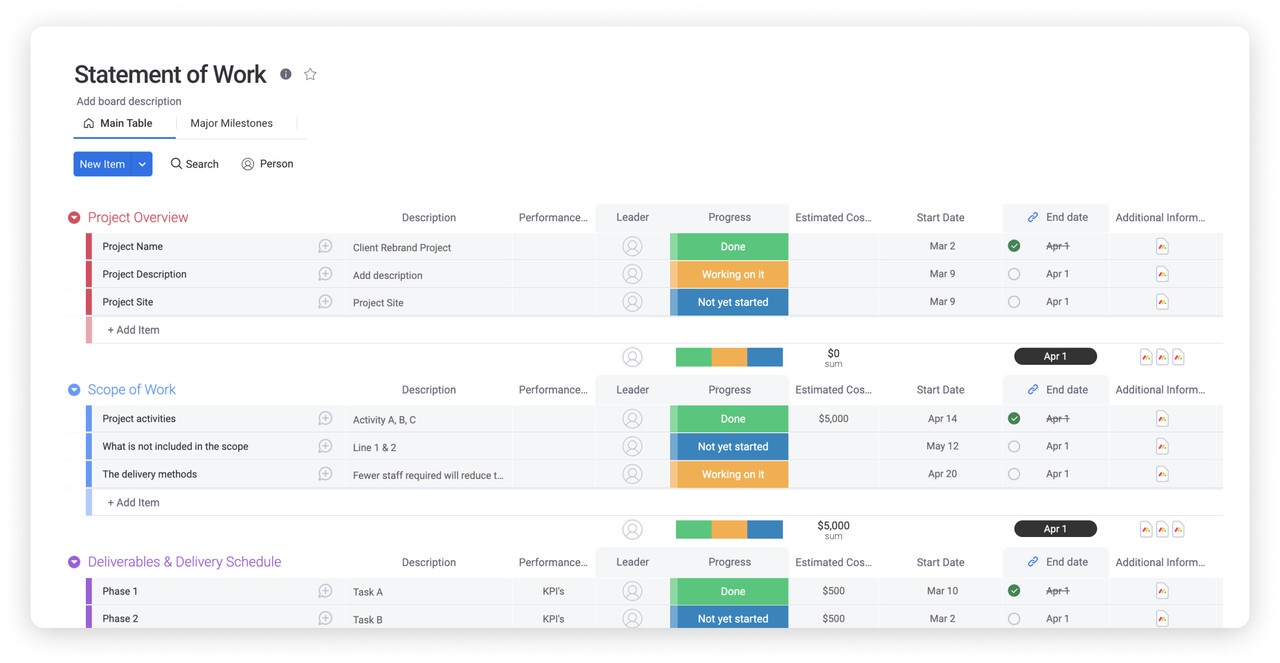Click the link icon in End date header
The height and width of the screenshot is (663, 1280).
(x=1033, y=217)
